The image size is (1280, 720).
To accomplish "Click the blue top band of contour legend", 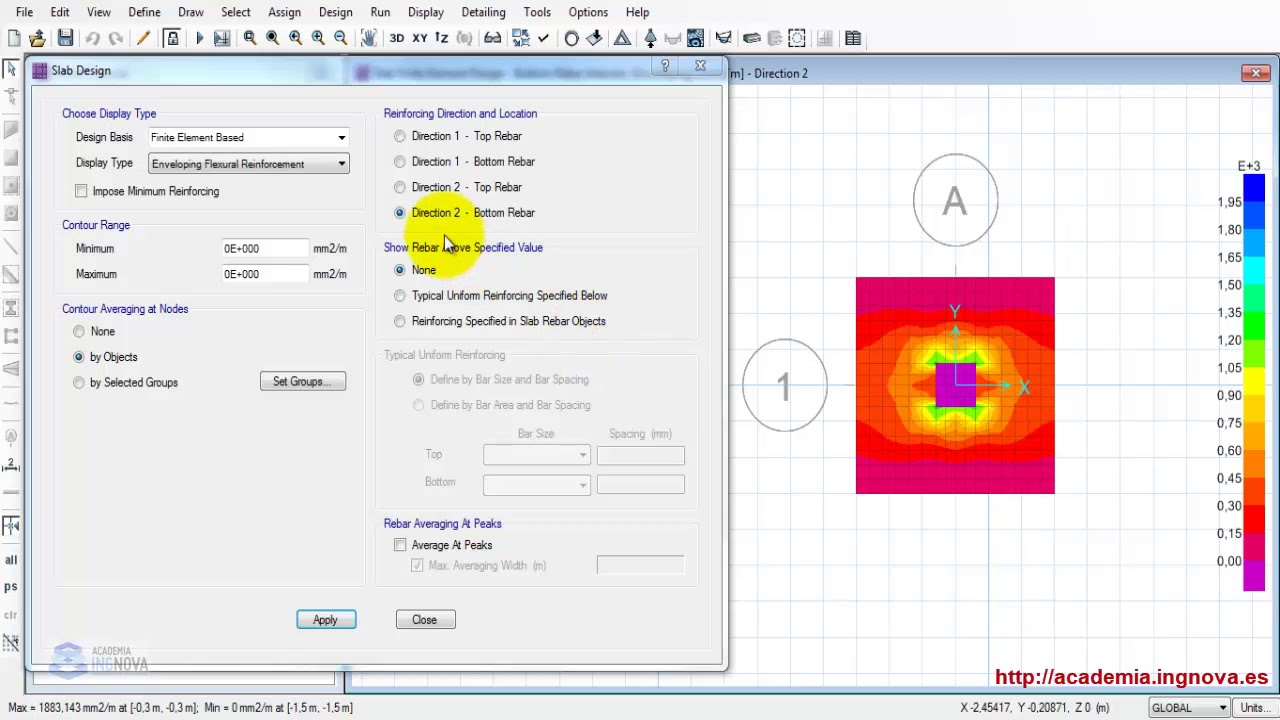I will coord(1254,188).
